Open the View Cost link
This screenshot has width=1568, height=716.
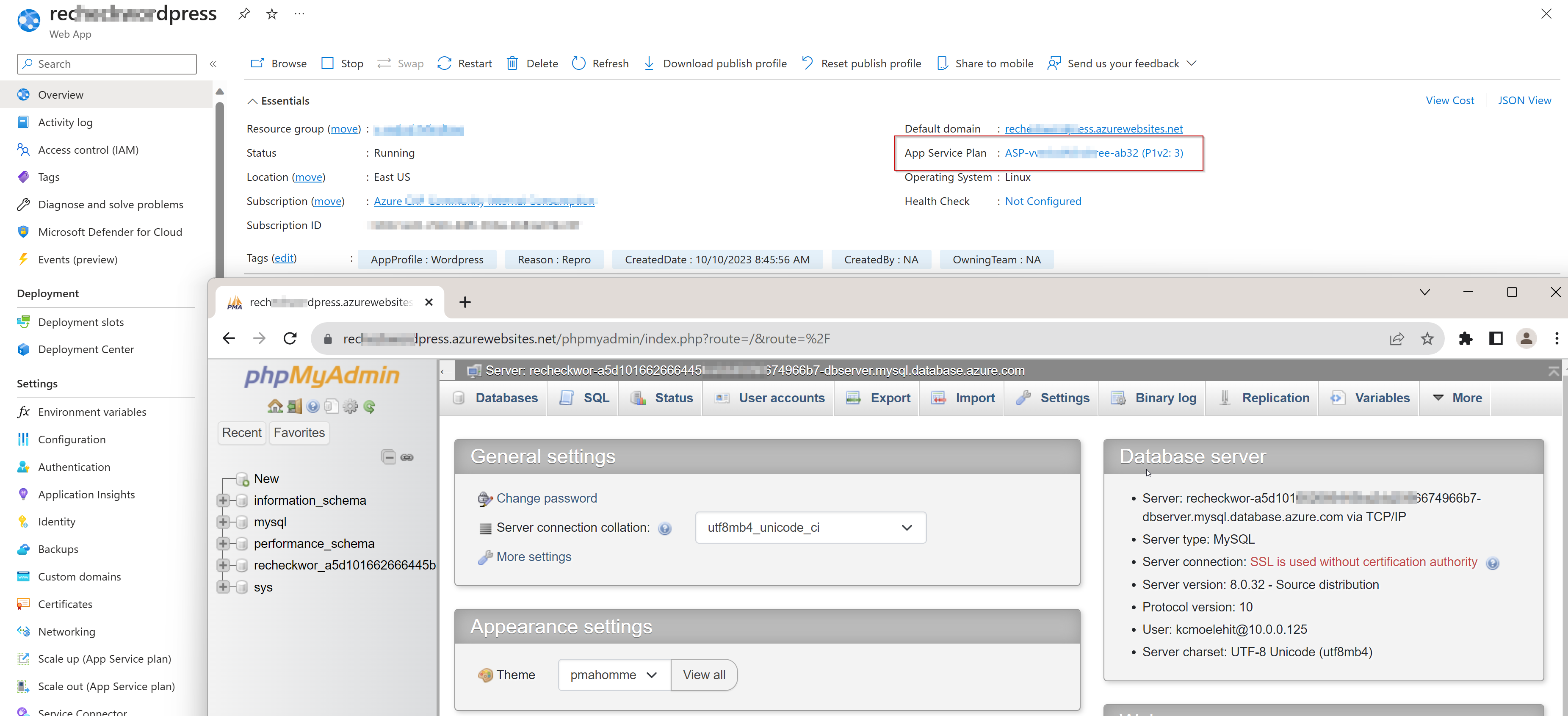click(1449, 100)
